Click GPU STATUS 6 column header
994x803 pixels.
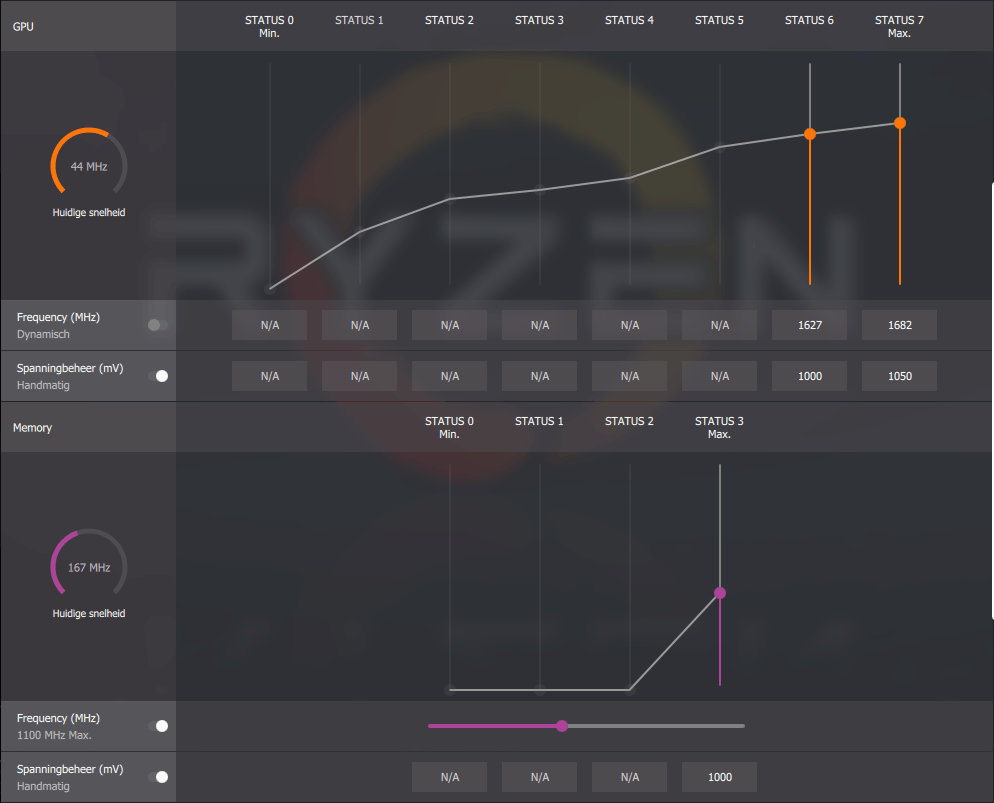[x=809, y=20]
